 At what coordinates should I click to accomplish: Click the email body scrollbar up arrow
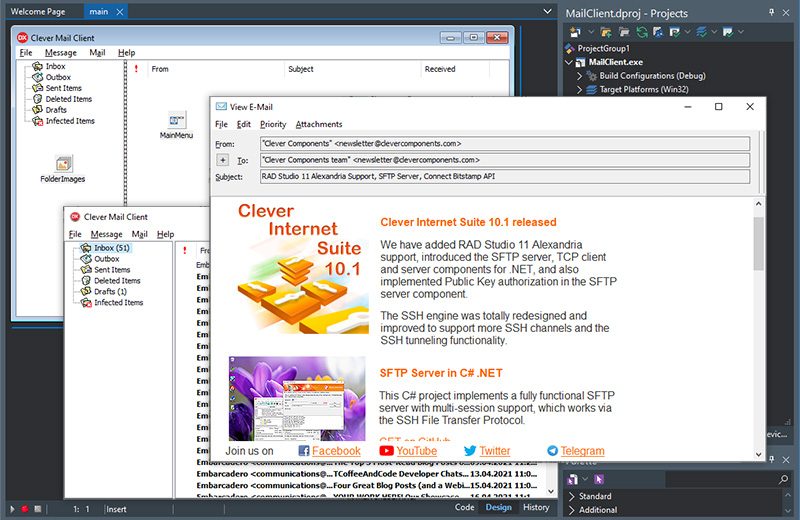758,204
